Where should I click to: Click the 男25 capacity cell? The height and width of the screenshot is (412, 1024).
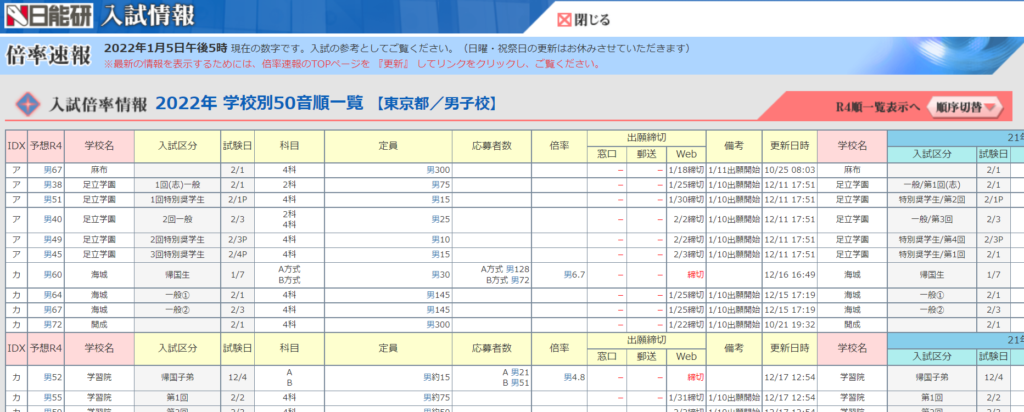[x=441, y=219]
